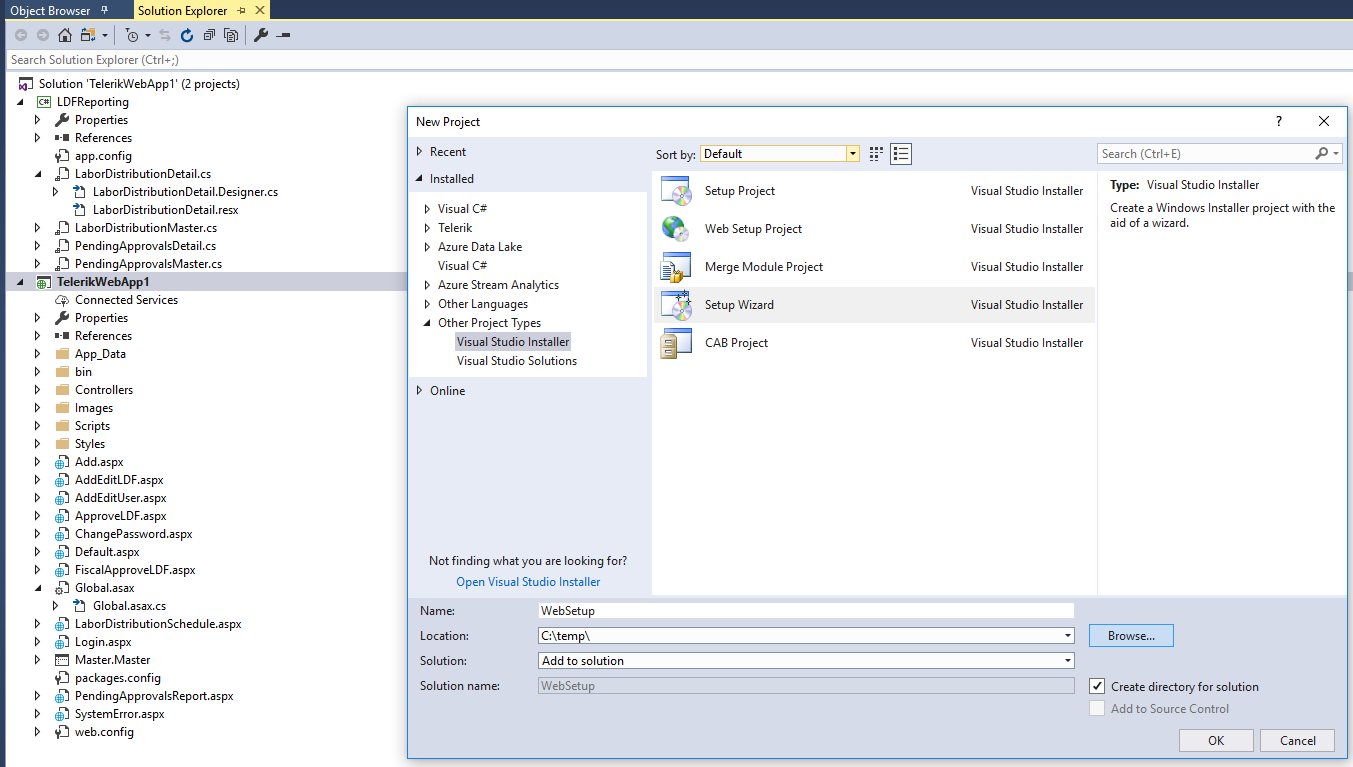Click the Setup Wizard template icon
1353x767 pixels.
tap(676, 305)
